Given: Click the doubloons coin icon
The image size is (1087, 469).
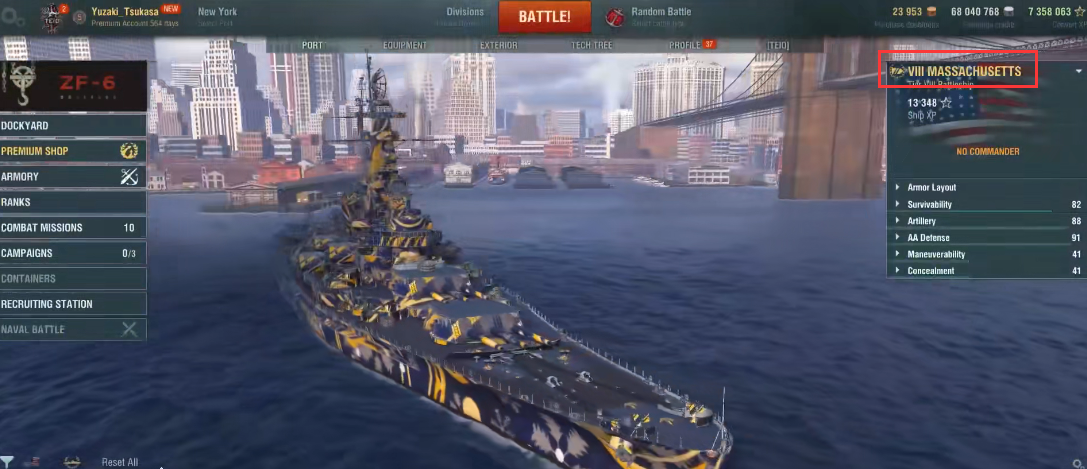Looking at the screenshot, I should tap(932, 12).
